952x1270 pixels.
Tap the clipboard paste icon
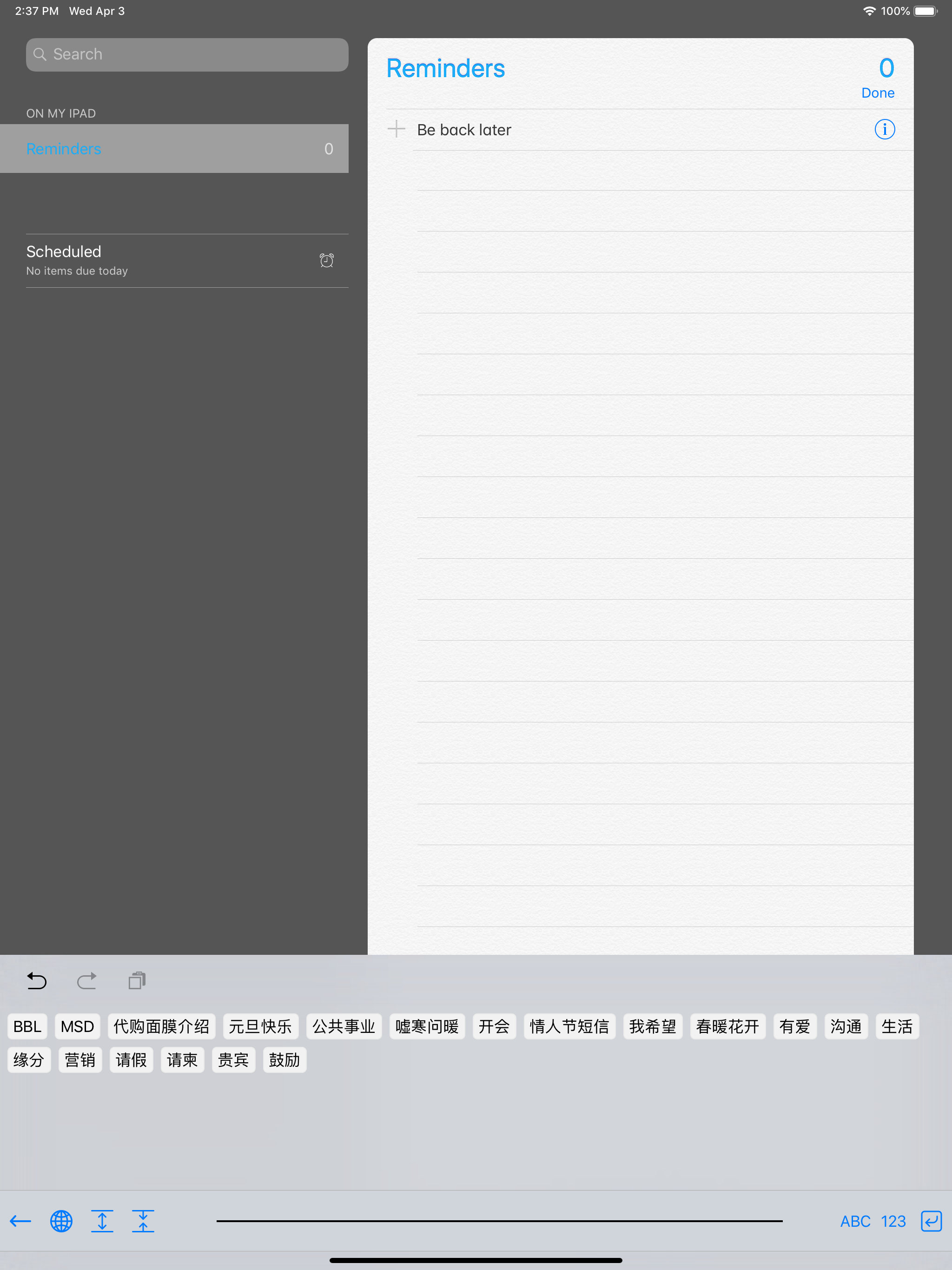[x=137, y=981]
